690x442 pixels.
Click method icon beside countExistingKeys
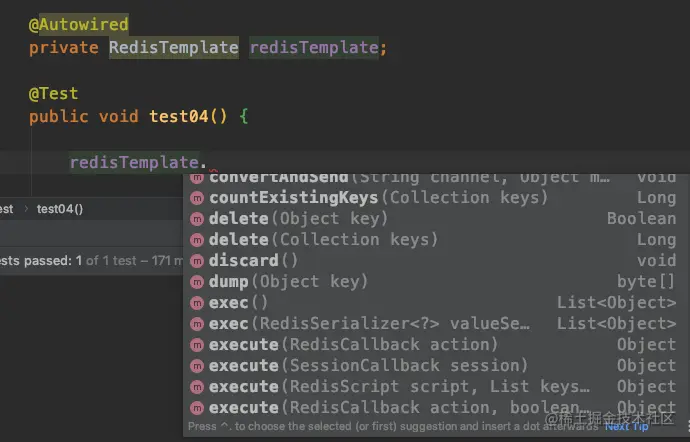(197, 198)
